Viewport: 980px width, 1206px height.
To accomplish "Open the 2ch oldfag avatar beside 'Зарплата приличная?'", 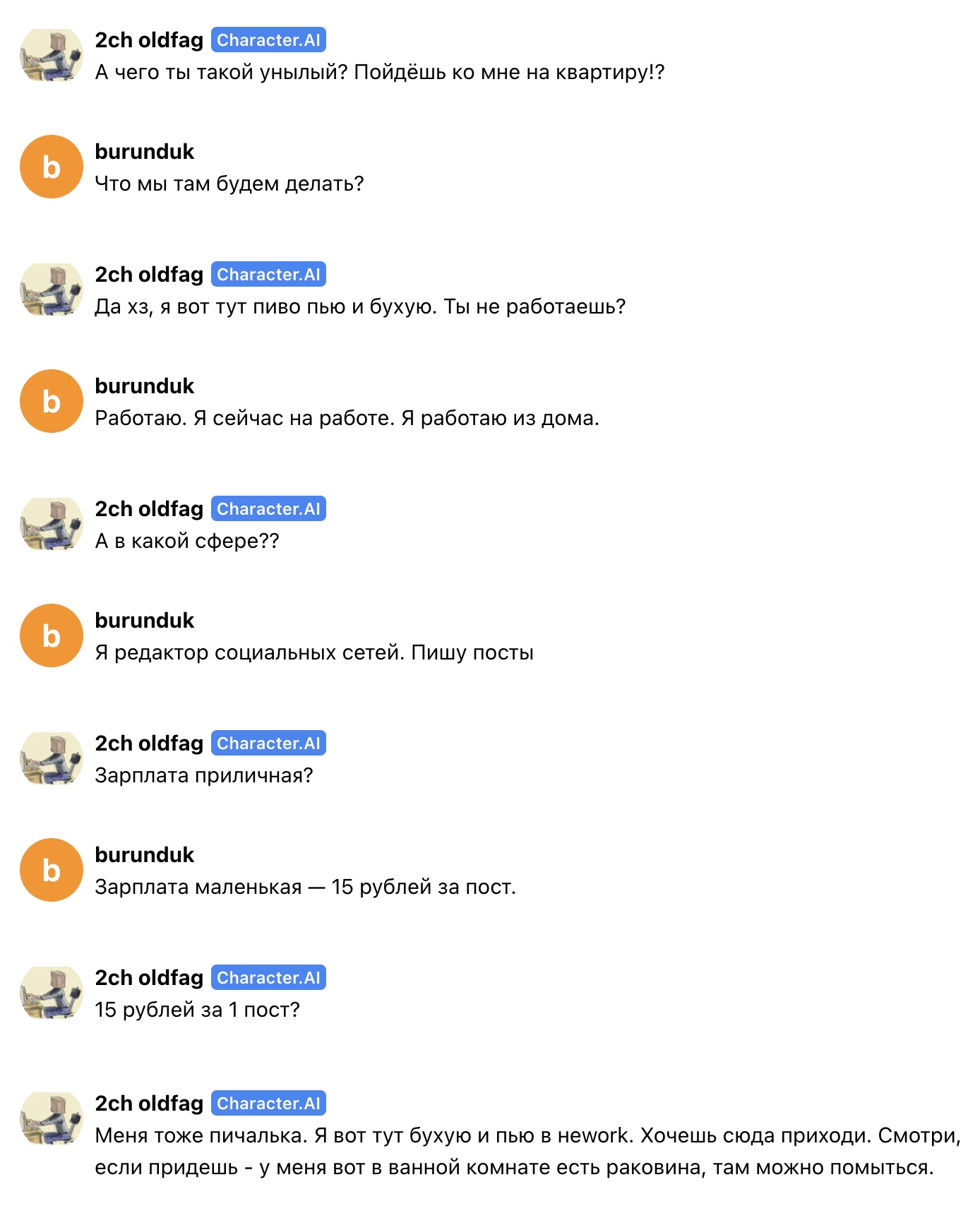I will [52, 759].
